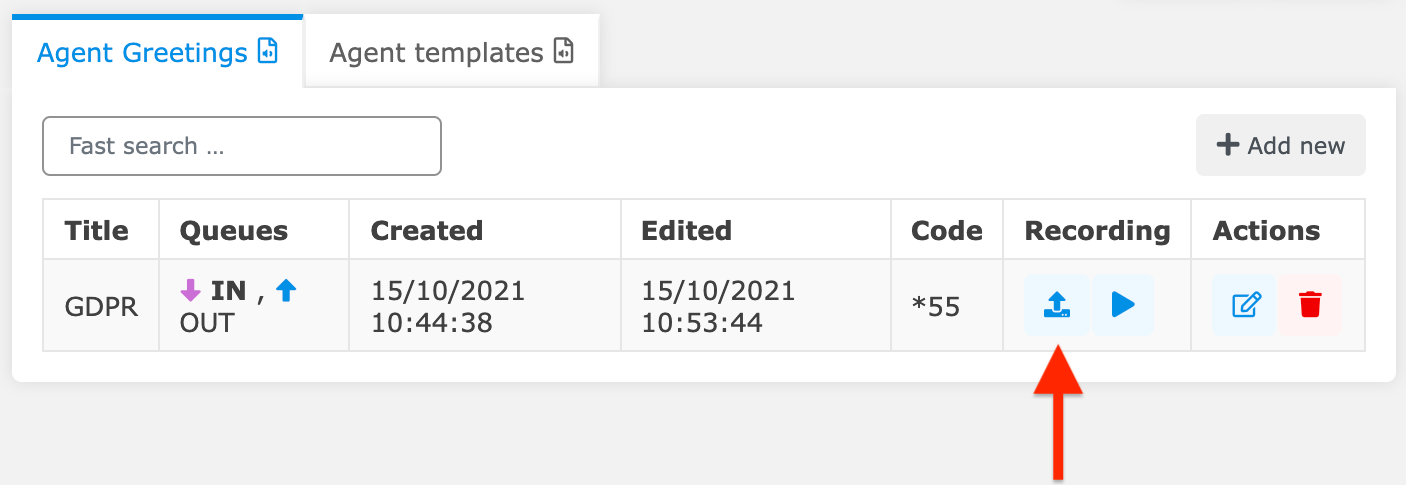Sort by the Created column header

(x=426, y=231)
